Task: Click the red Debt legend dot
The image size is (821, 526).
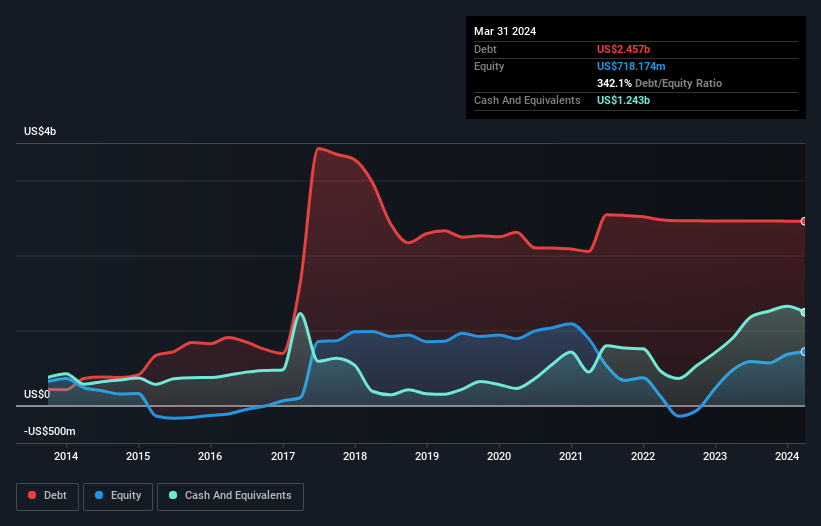Action: 32,495
